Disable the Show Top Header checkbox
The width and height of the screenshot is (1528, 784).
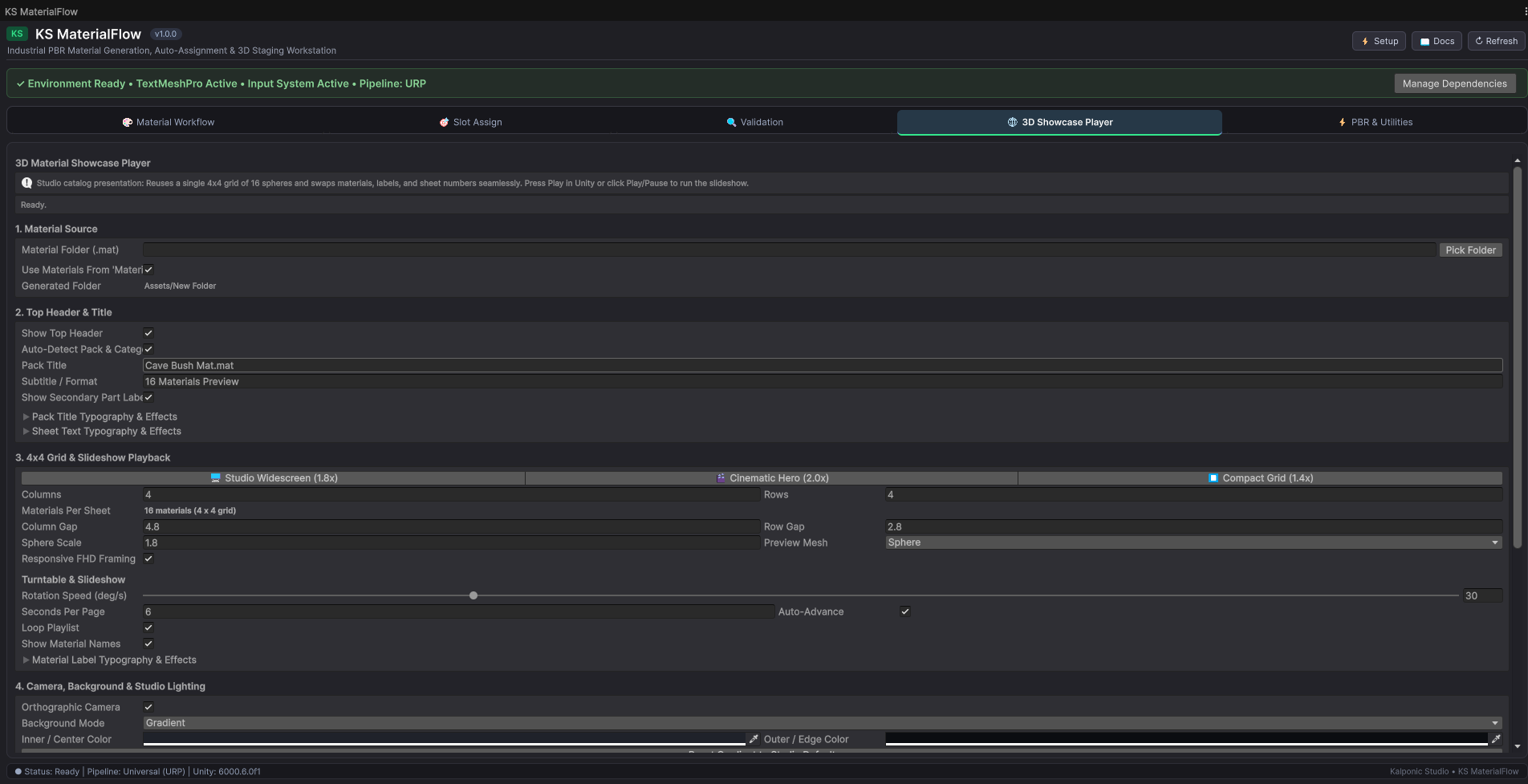[x=148, y=333]
